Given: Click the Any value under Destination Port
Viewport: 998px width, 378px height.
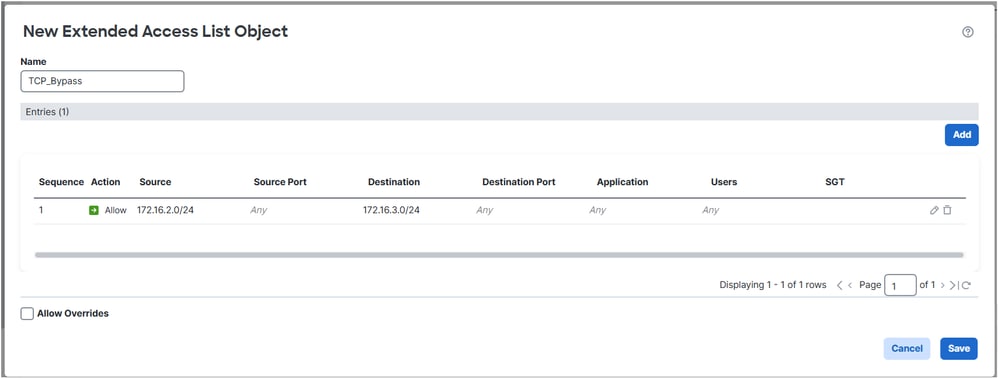Looking at the screenshot, I should coord(484,210).
